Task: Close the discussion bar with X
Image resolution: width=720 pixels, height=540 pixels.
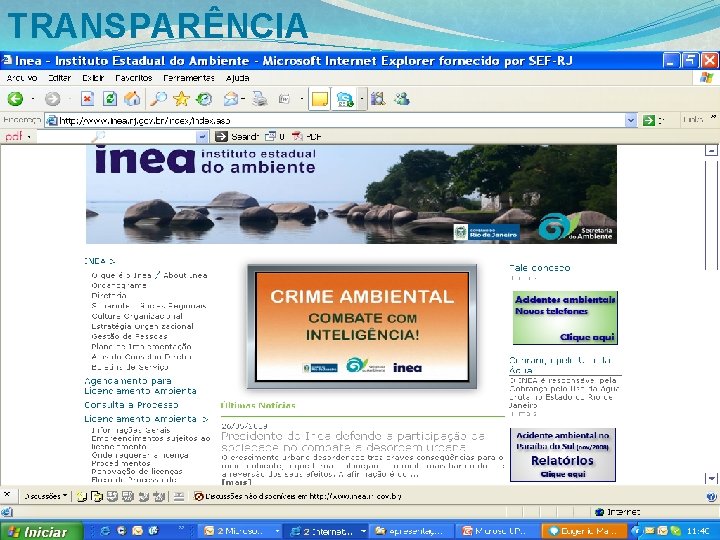Action: (x=7, y=495)
